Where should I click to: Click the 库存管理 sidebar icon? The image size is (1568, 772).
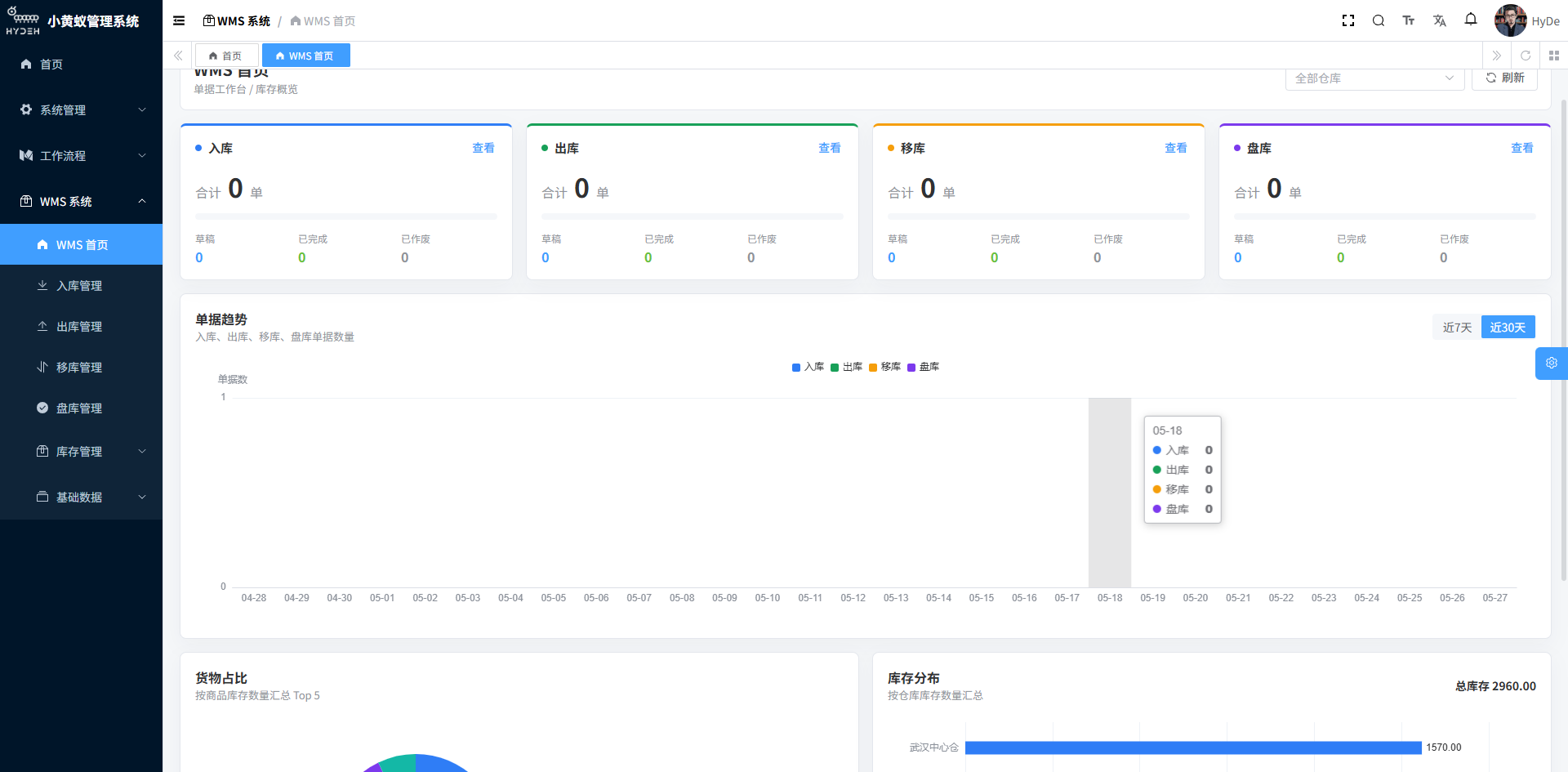[x=42, y=451]
